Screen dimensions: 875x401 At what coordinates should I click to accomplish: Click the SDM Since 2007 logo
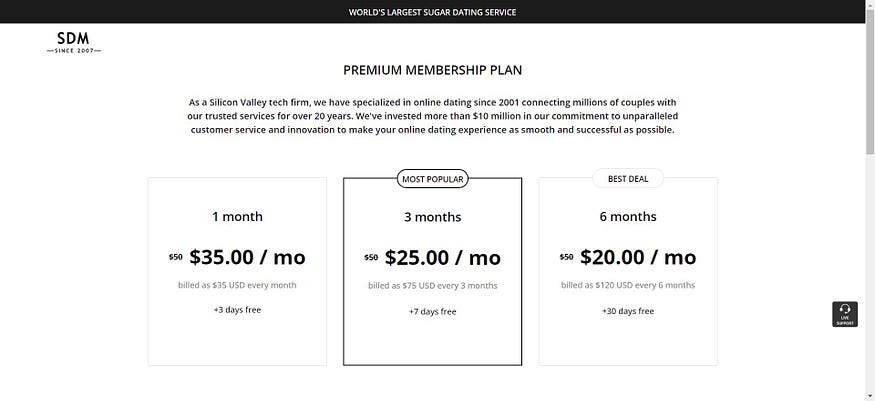pyautogui.click(x=74, y=42)
